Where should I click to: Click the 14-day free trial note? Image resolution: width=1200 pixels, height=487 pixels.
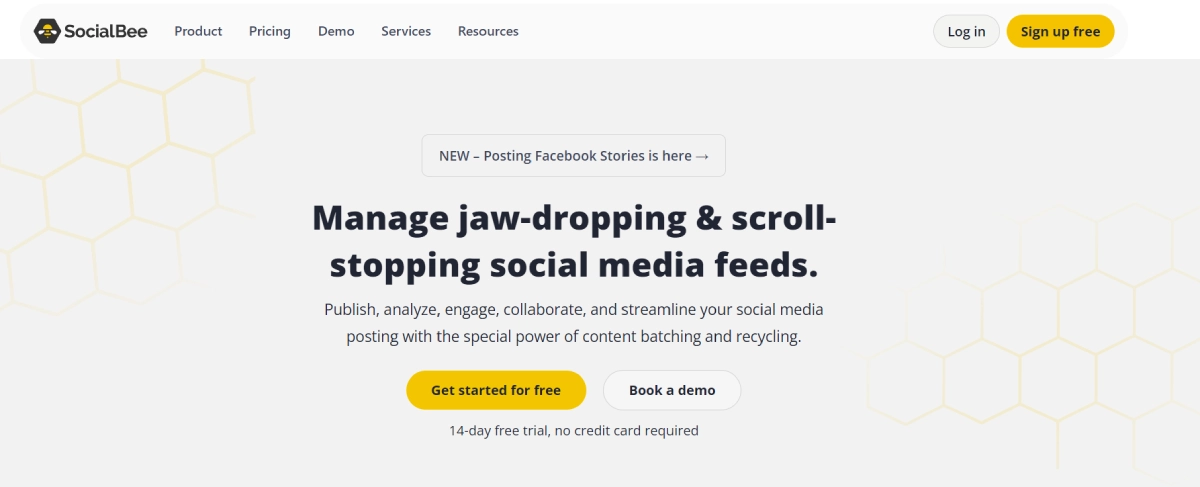(574, 431)
